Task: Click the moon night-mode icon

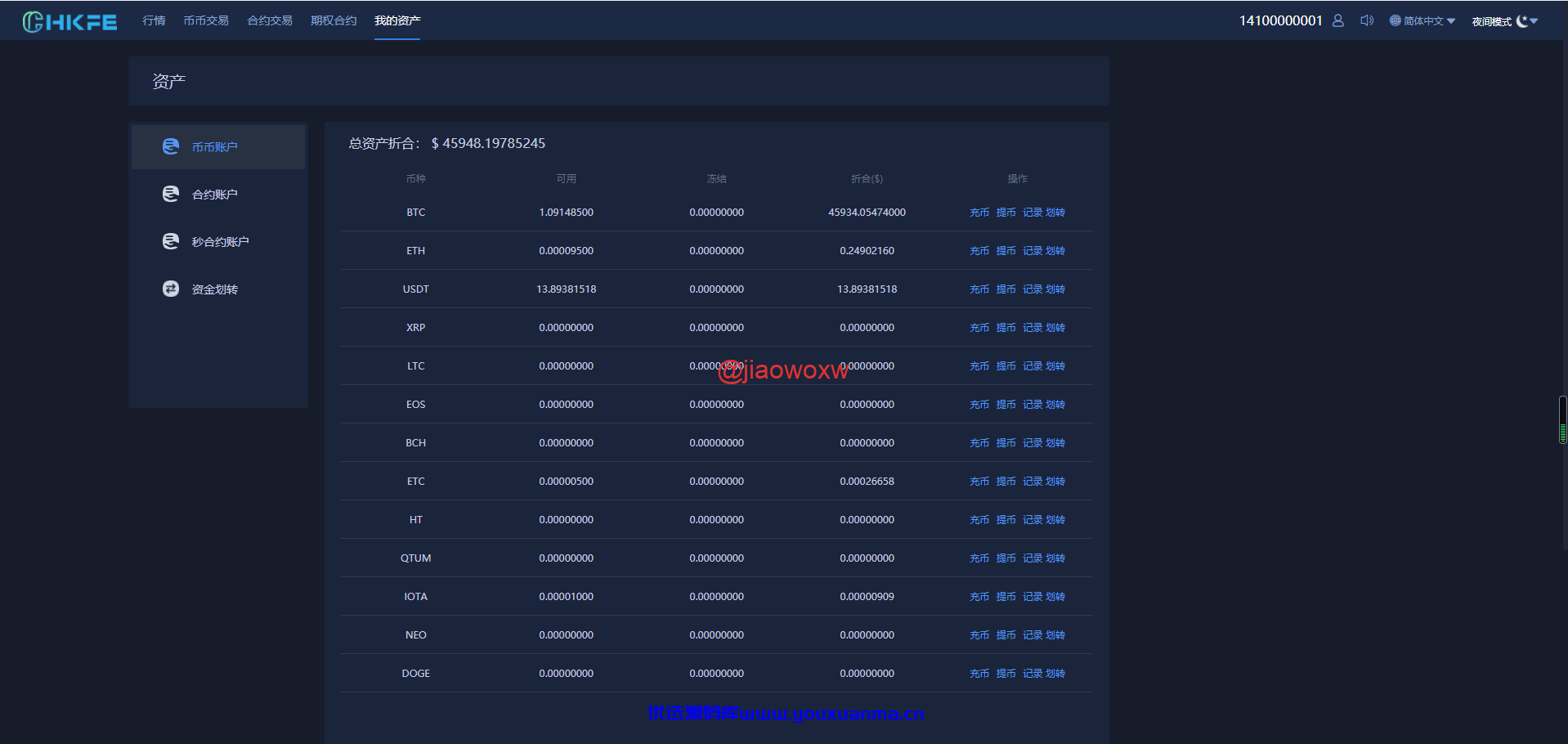Action: pyautogui.click(x=1521, y=21)
